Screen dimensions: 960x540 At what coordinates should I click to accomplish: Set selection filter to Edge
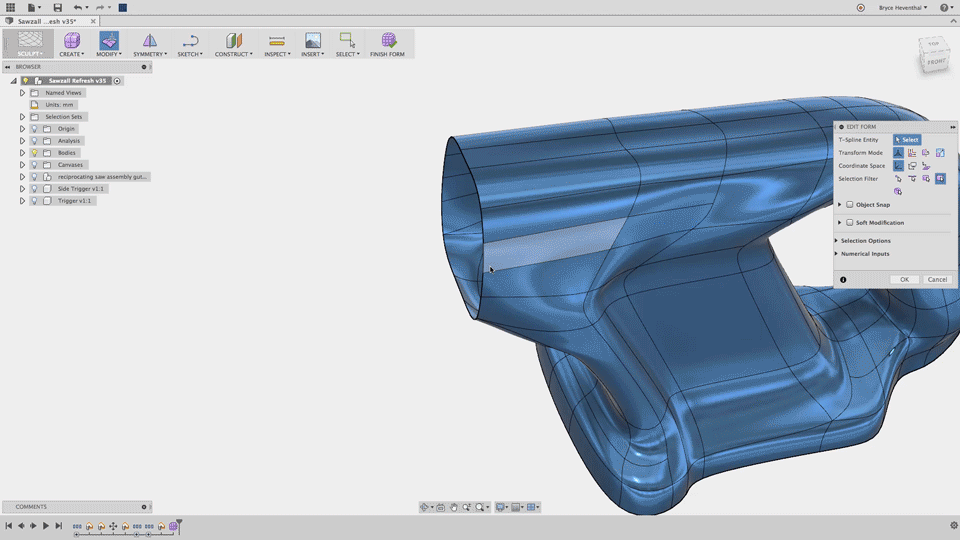(912, 179)
